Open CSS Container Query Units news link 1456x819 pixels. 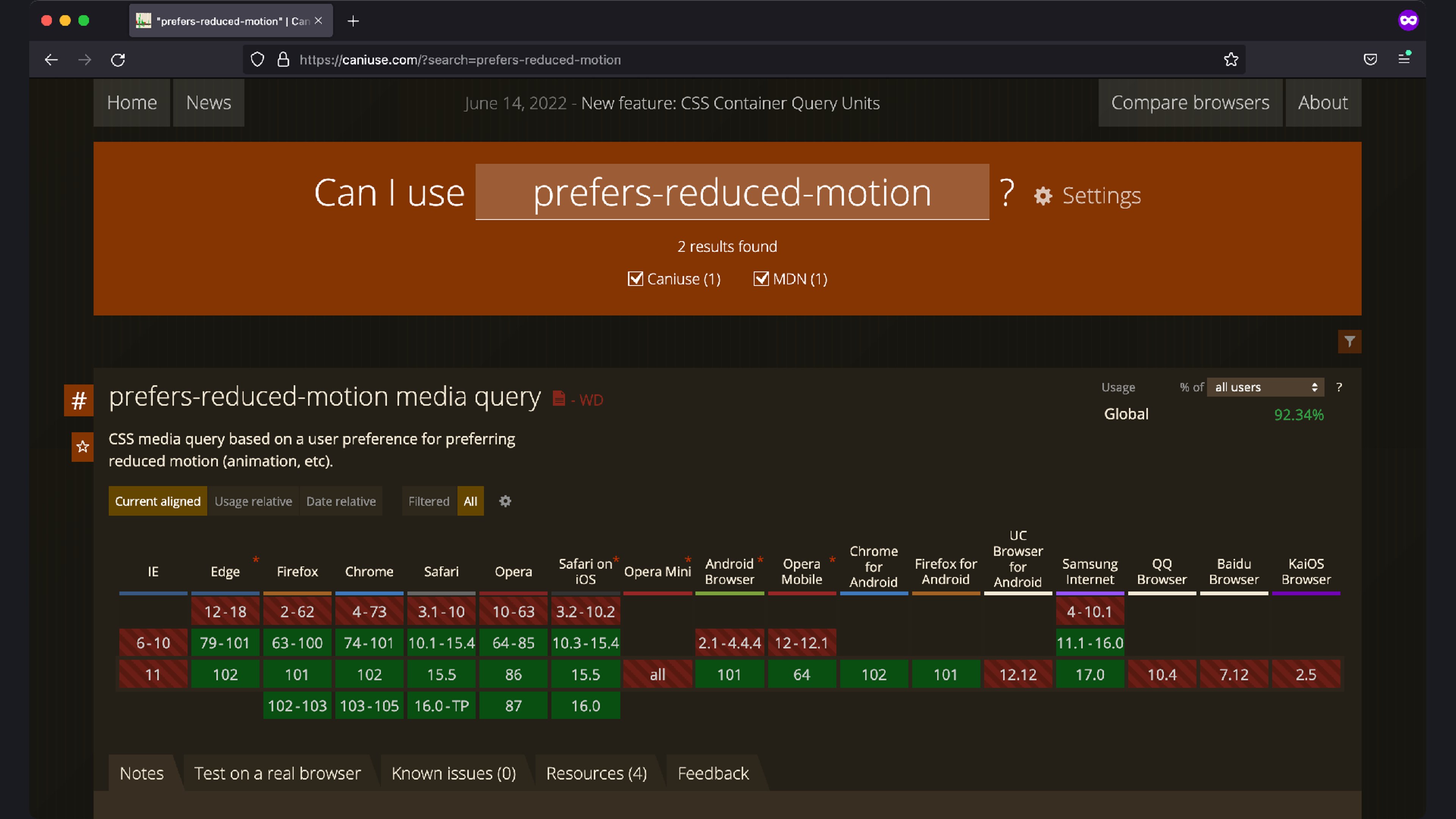[x=730, y=103]
